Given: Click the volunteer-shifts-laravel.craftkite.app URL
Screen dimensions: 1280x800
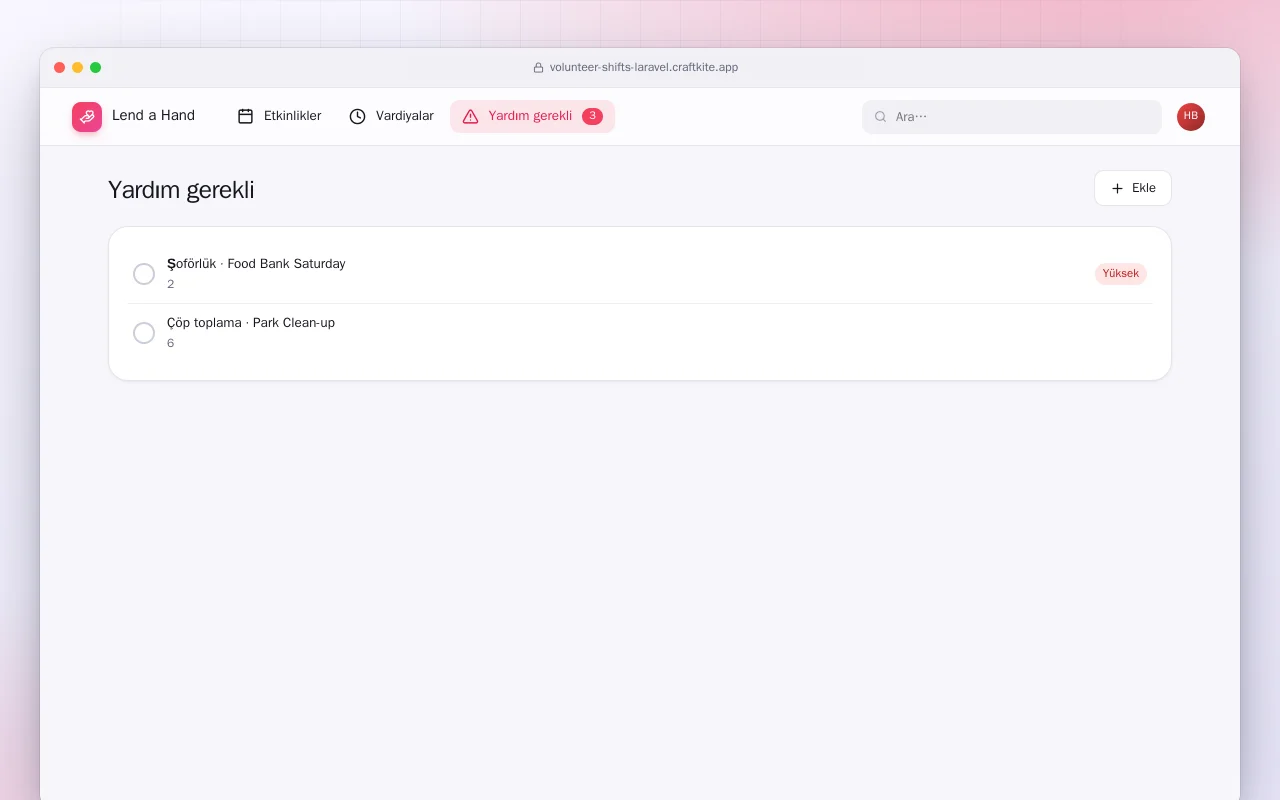Looking at the screenshot, I should point(644,68).
